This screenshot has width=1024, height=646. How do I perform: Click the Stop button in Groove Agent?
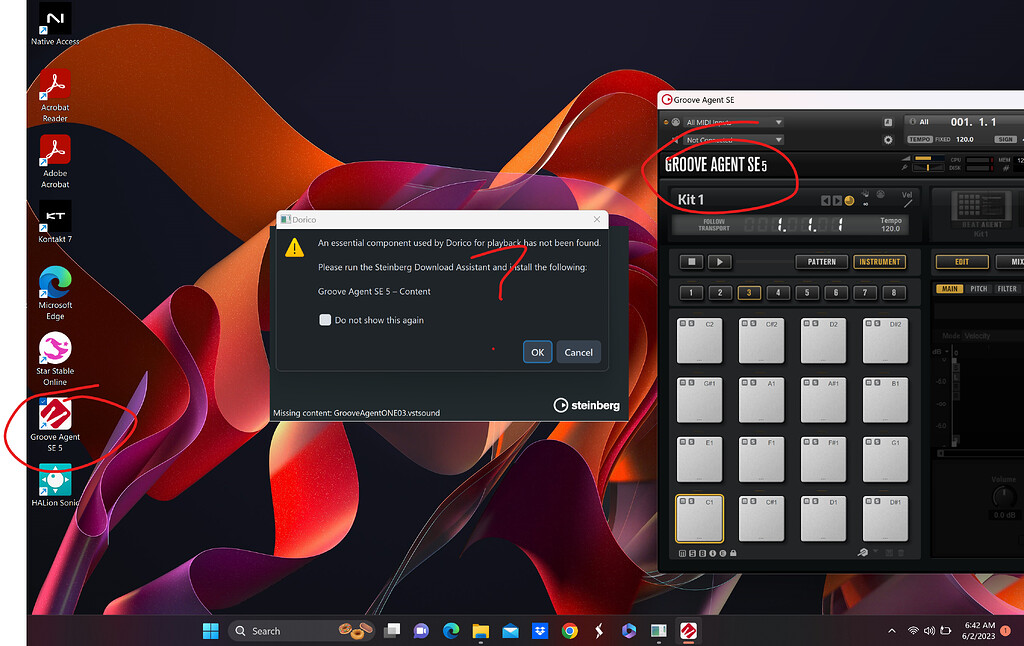coord(691,262)
